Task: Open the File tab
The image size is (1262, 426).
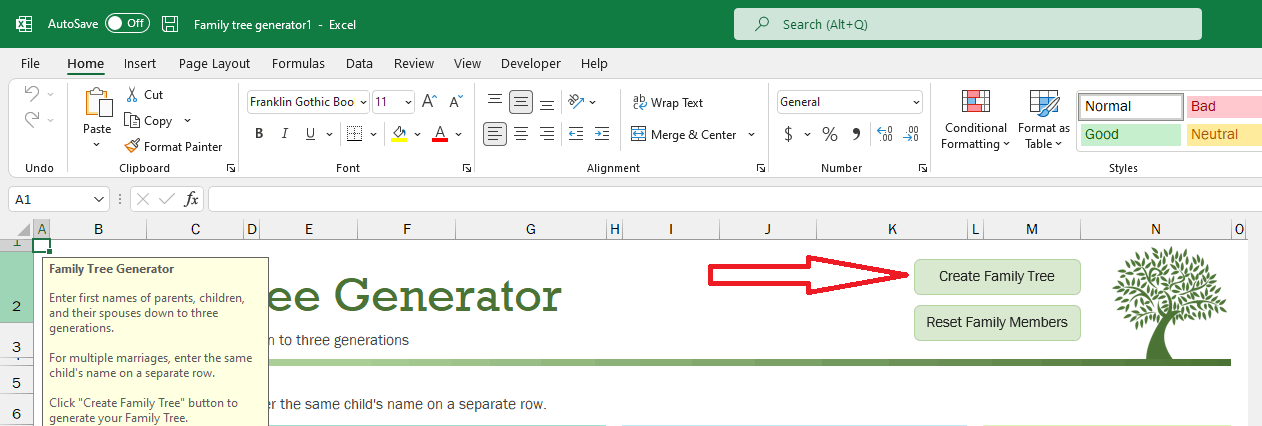Action: [30, 63]
